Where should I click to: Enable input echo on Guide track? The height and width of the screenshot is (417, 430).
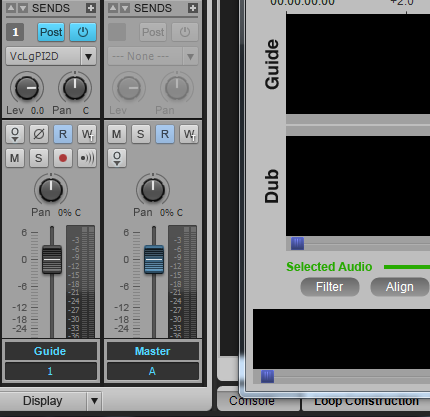coord(87,158)
